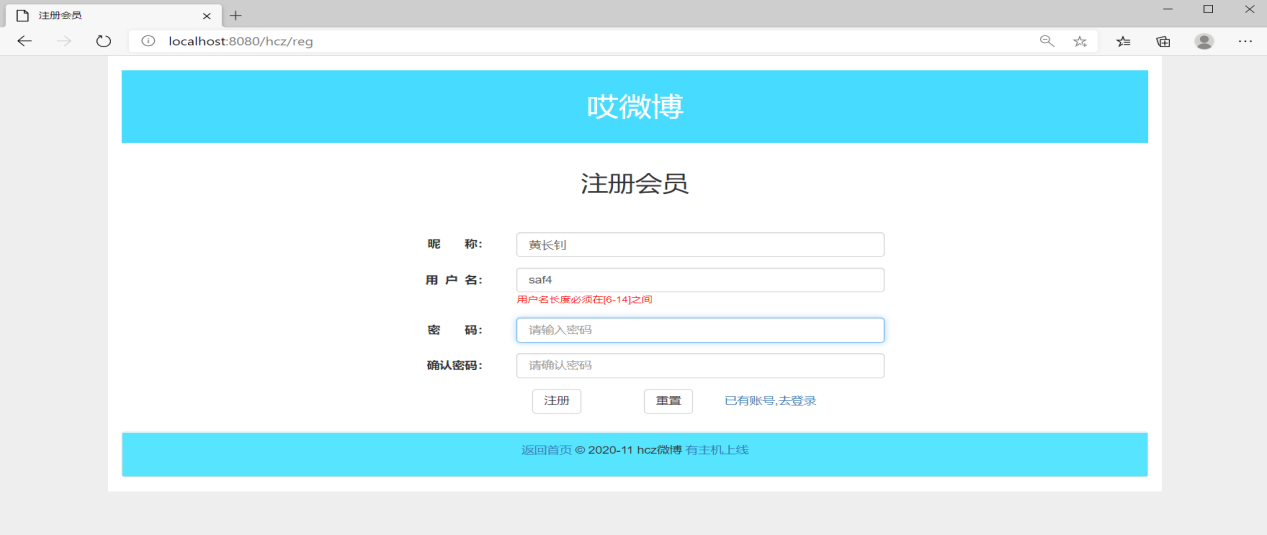The width and height of the screenshot is (1267, 535).
Task: Click the site info icon in address bar
Action: tap(148, 41)
